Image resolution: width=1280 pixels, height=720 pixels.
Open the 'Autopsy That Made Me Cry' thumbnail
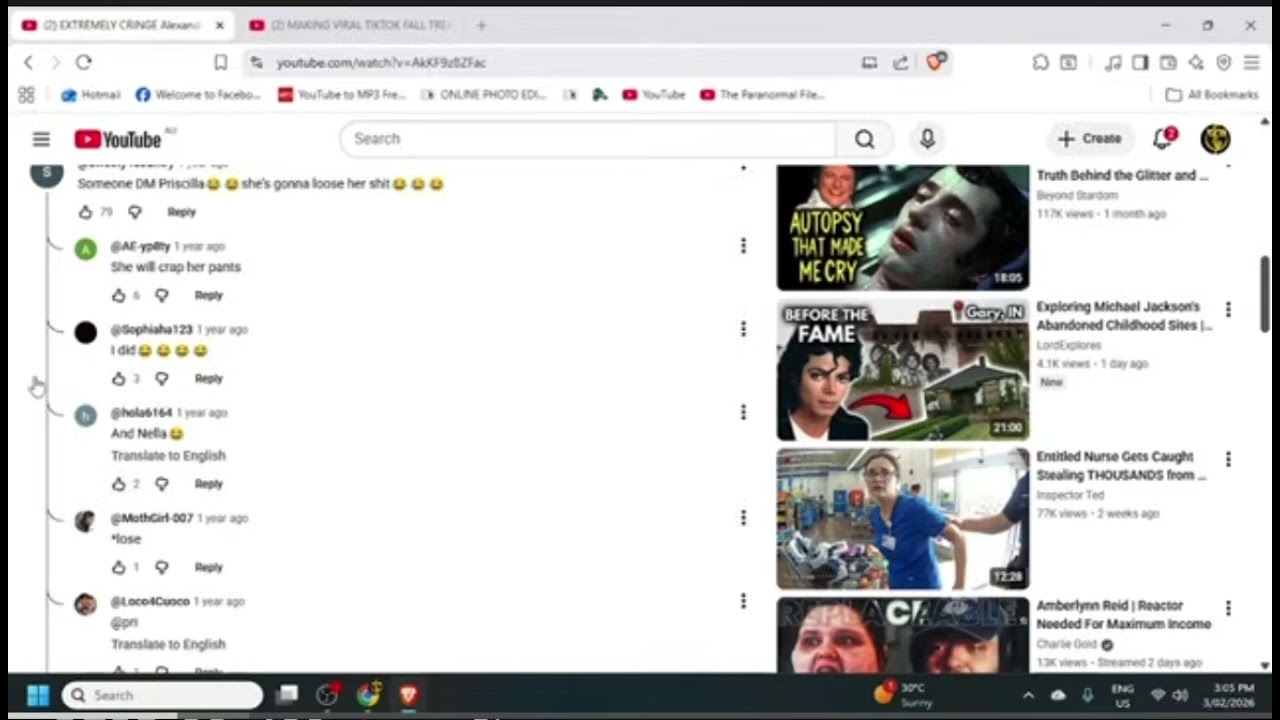[903, 228]
